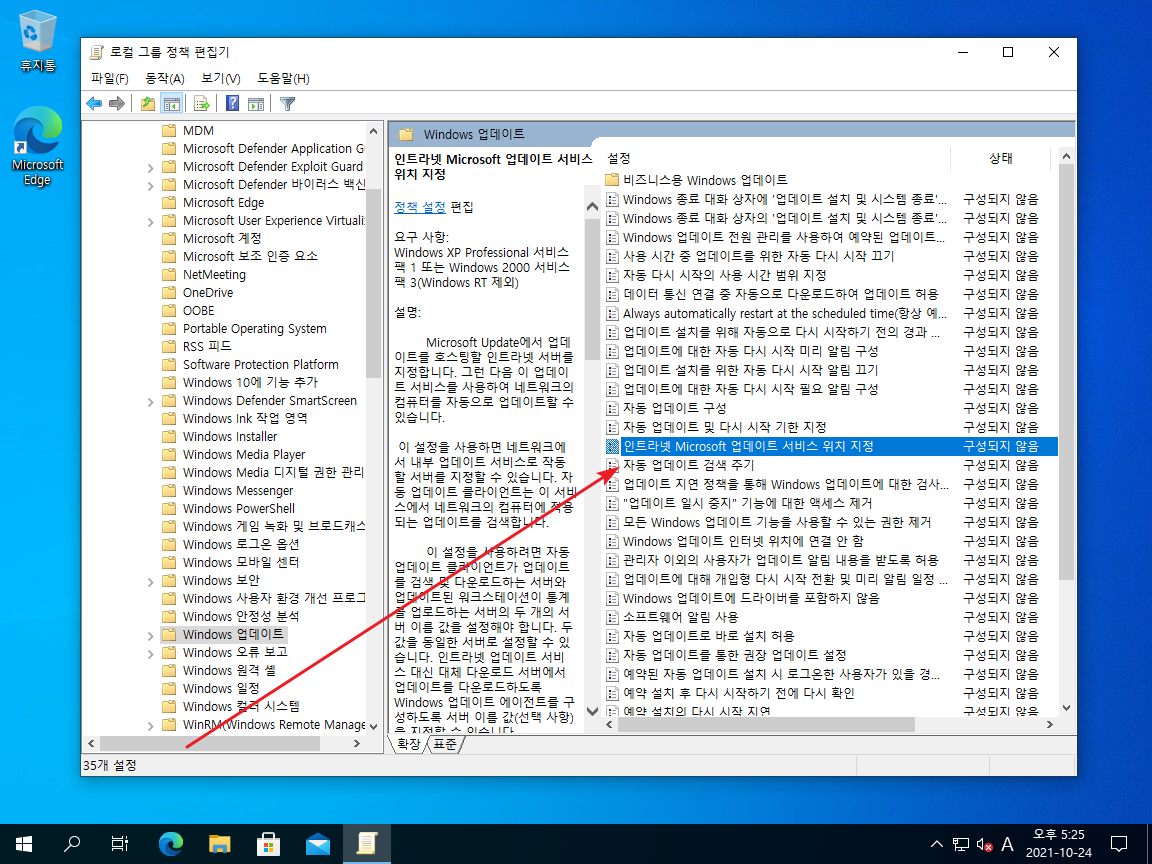Image resolution: width=1152 pixels, height=864 pixels.
Task: Click the policy icon for 자동 업데이트 구성
Action: click(x=612, y=408)
